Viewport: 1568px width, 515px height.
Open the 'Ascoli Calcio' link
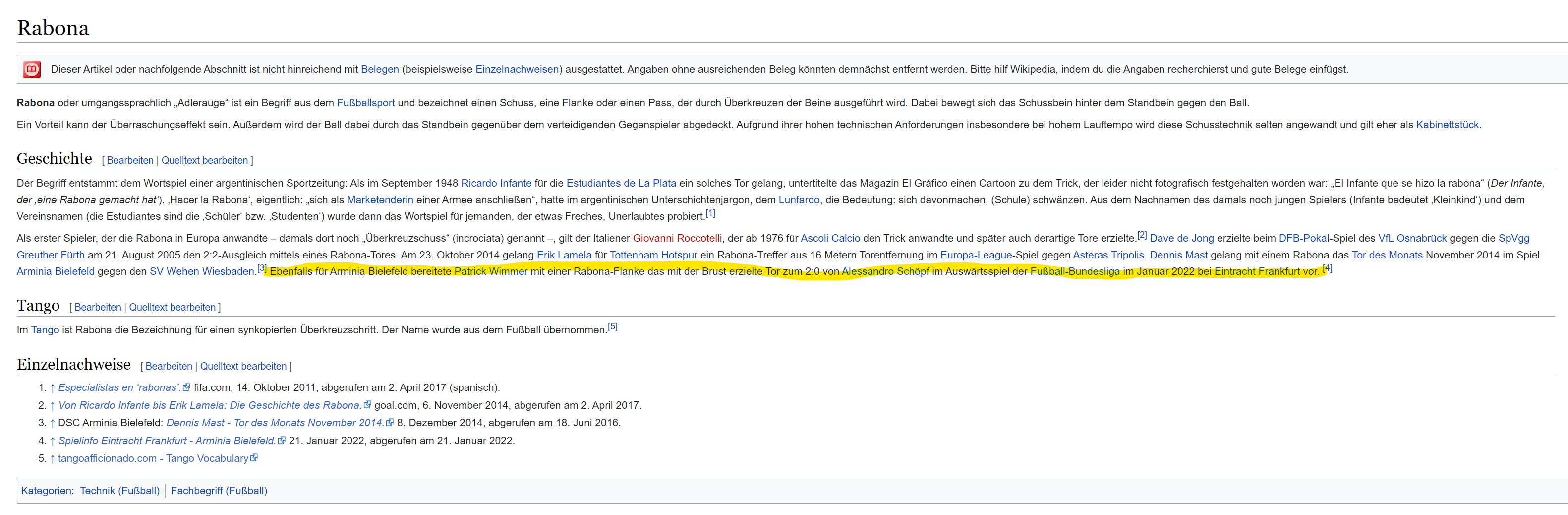tap(830, 238)
